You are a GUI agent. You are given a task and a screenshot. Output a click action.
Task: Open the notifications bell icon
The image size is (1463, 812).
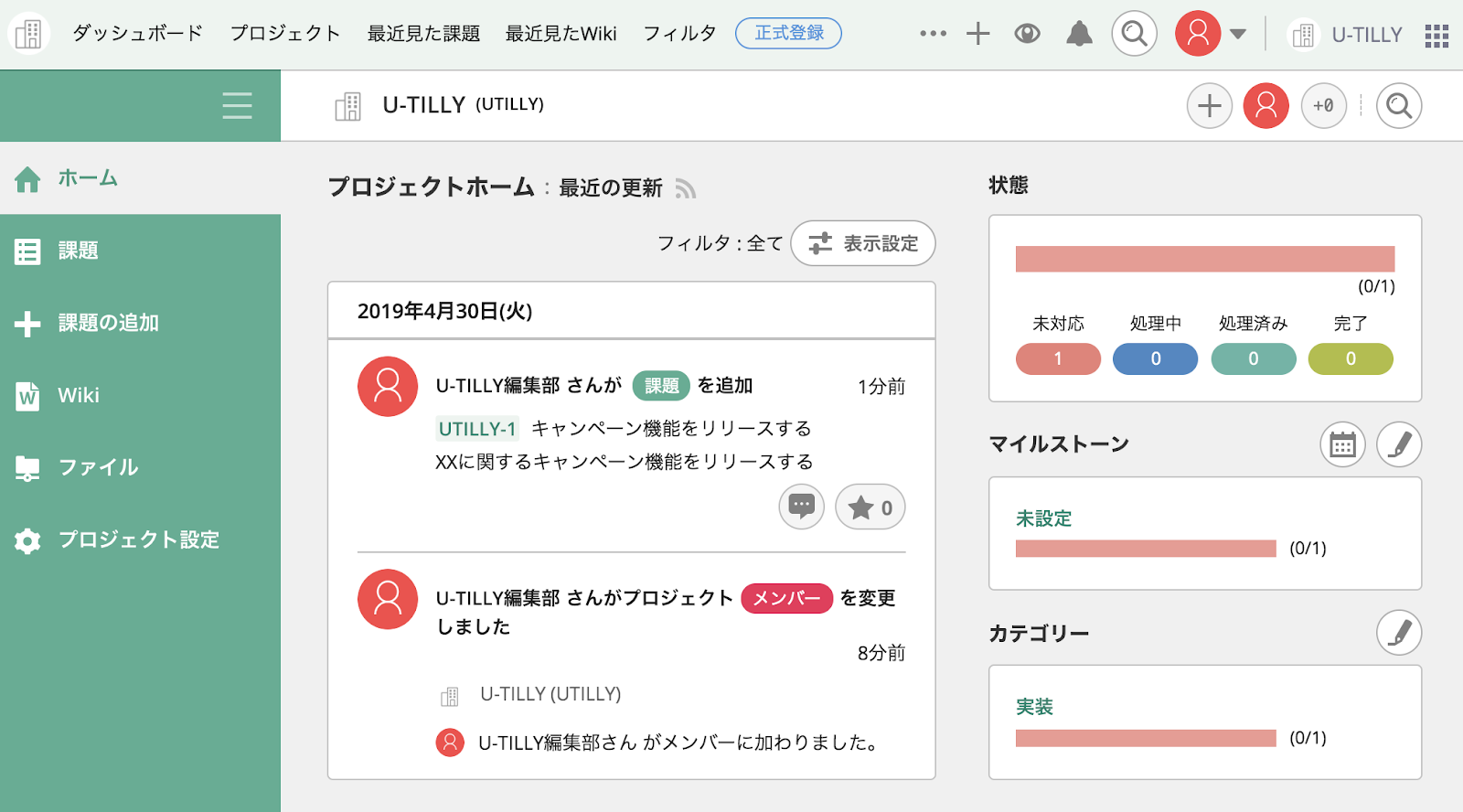1079,35
